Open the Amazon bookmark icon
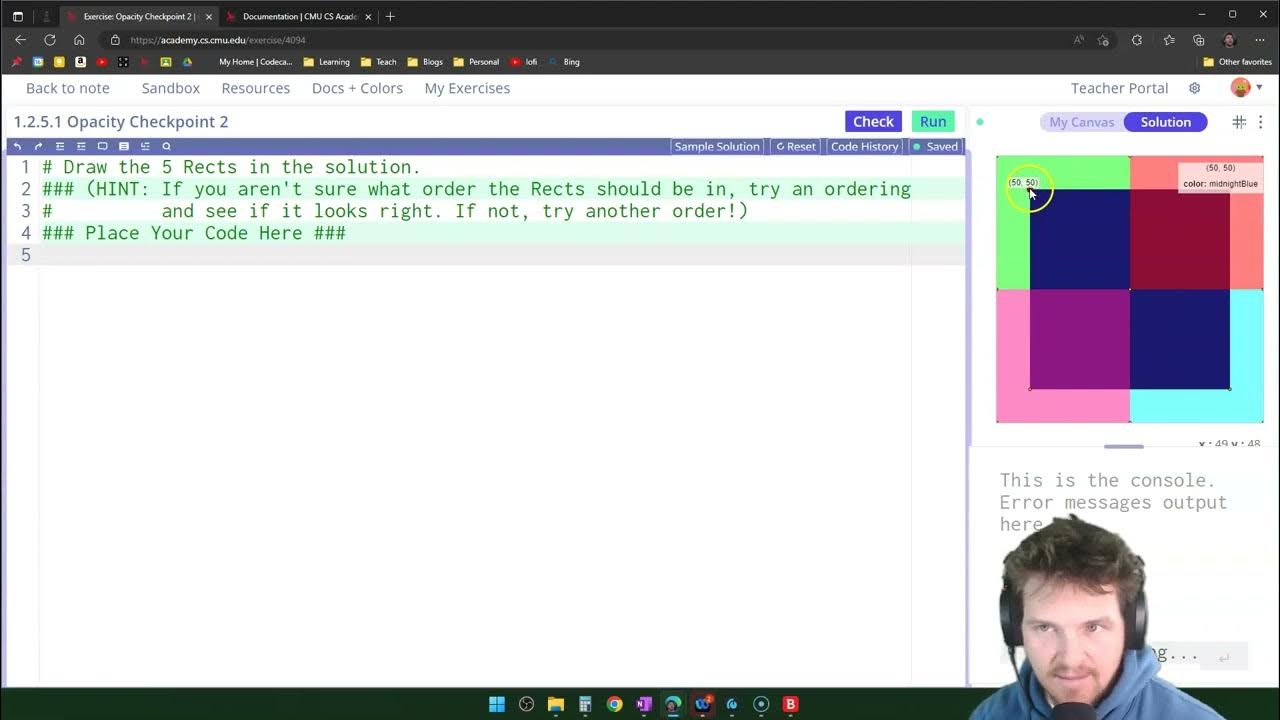Image resolution: width=1280 pixels, height=720 pixels. [81, 62]
